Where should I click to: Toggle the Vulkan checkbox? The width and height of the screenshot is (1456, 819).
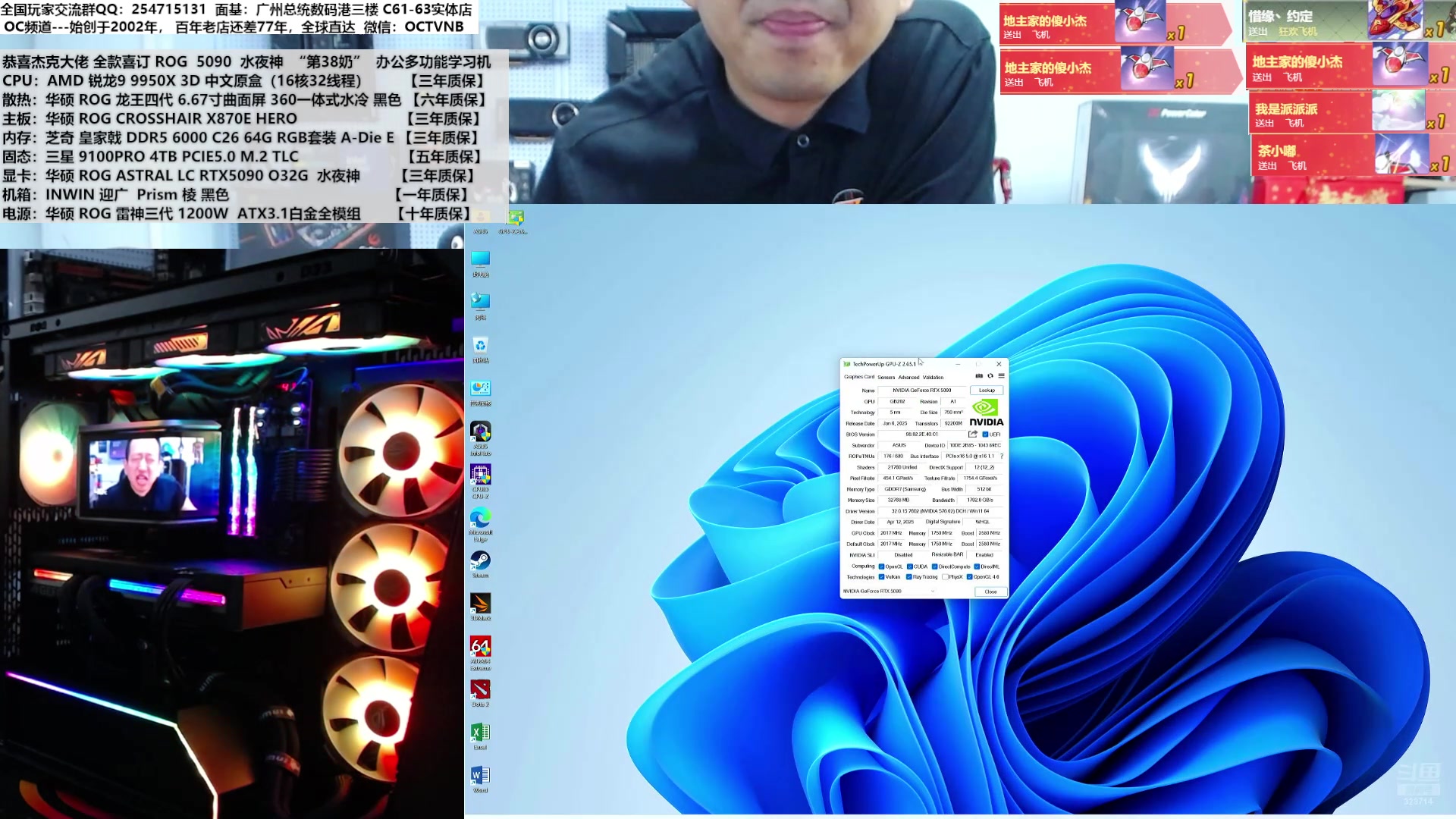point(881,577)
